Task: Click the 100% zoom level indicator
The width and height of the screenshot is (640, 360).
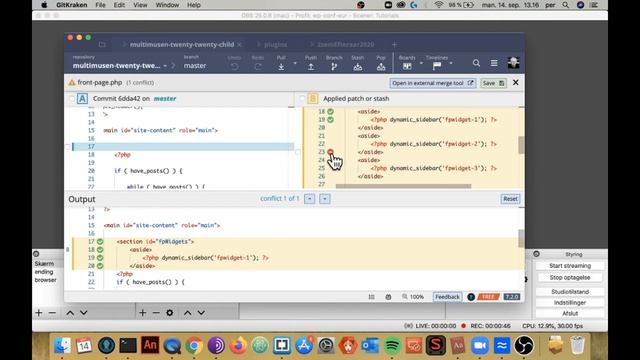Action: pyautogui.click(x=413, y=297)
